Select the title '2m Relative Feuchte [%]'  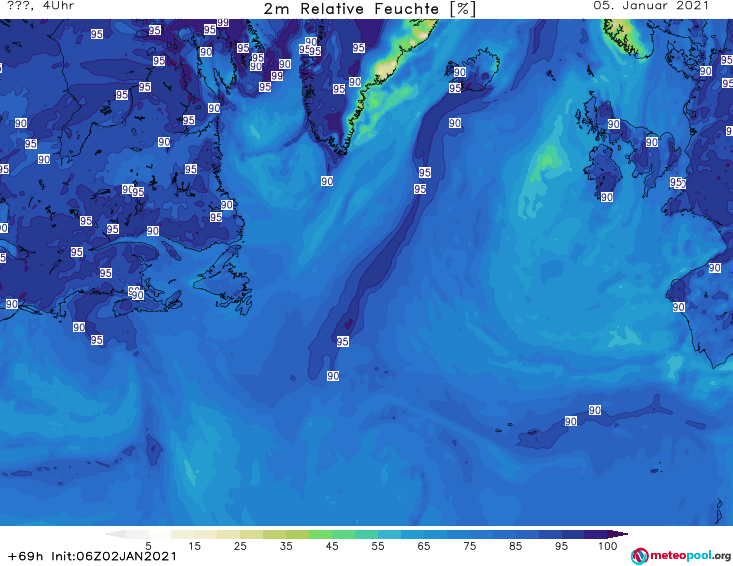(x=370, y=9)
